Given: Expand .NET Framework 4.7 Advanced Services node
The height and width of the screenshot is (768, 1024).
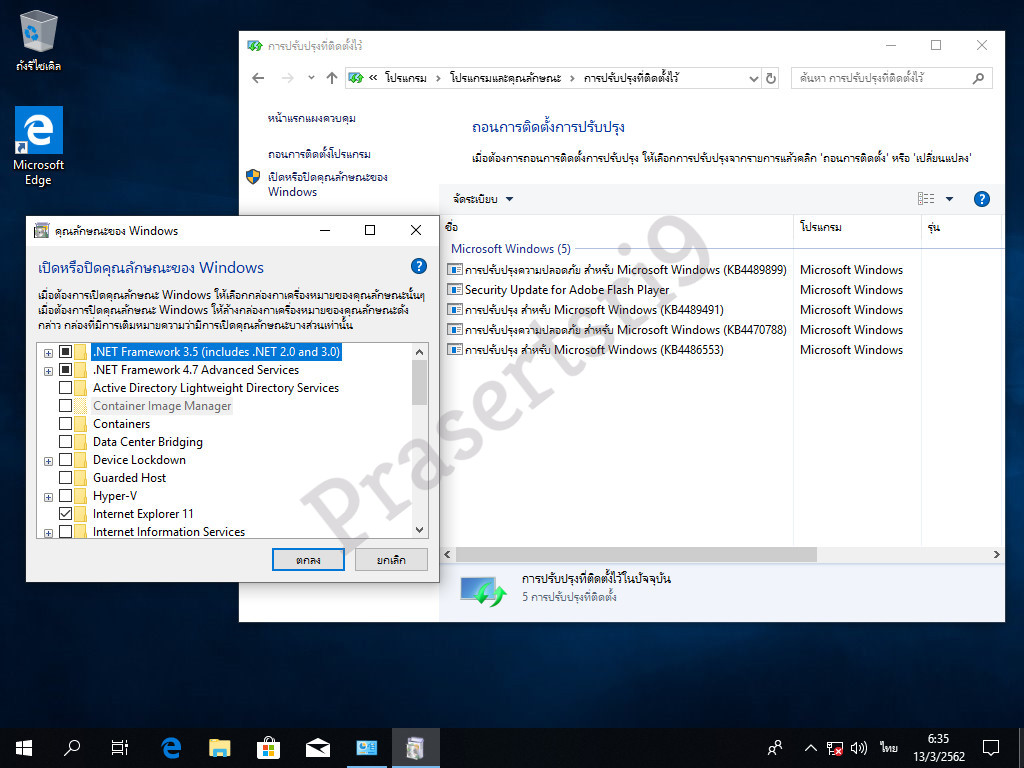Looking at the screenshot, I should click(48, 372).
